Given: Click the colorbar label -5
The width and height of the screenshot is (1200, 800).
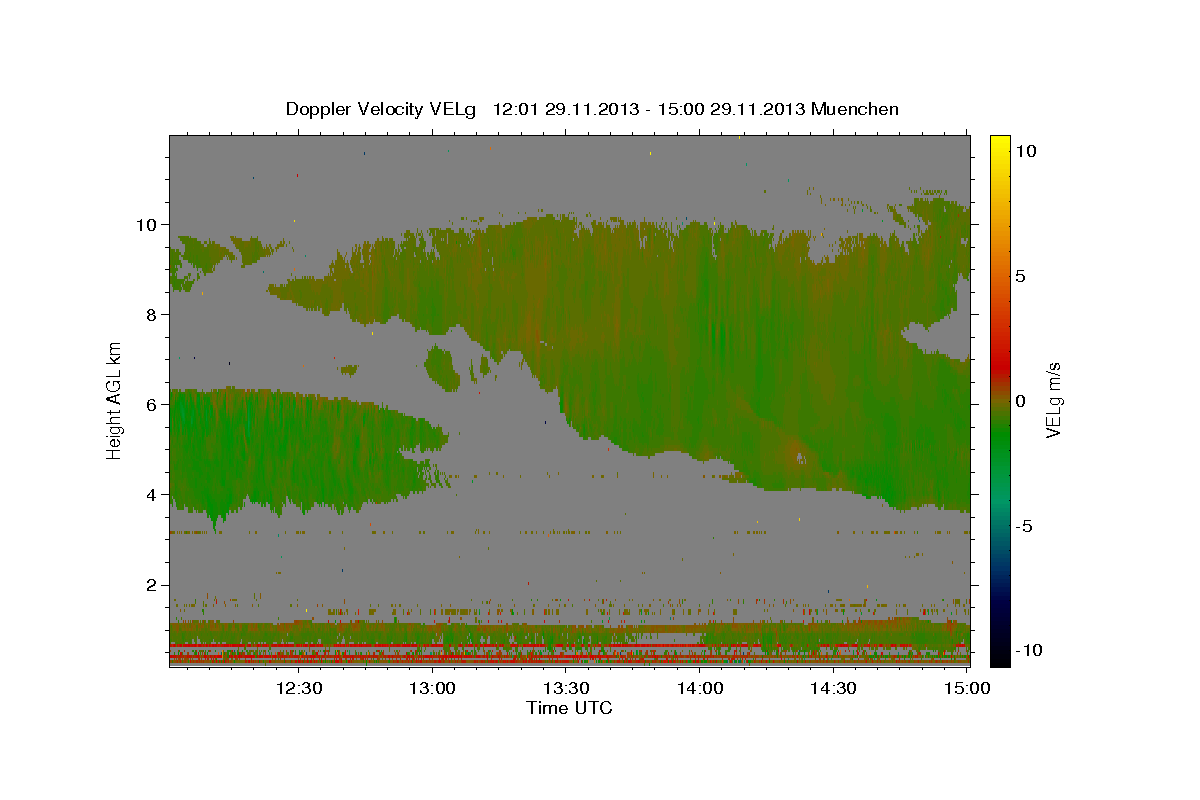Looking at the screenshot, I should click(x=1023, y=526).
